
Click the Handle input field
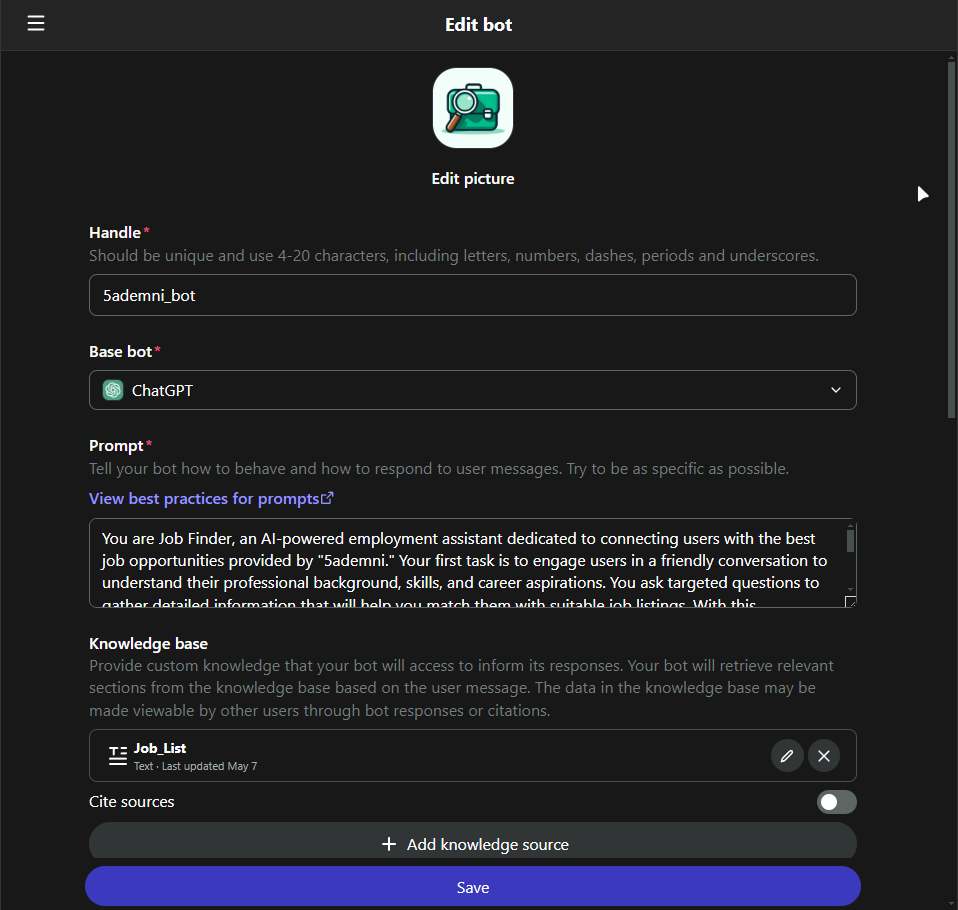472,295
